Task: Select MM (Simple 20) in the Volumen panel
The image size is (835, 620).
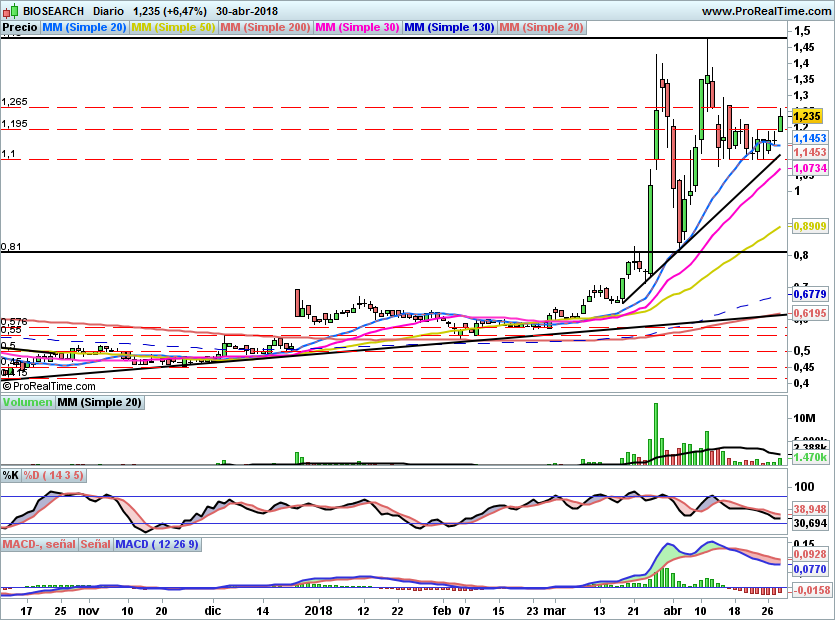Action: [99, 402]
